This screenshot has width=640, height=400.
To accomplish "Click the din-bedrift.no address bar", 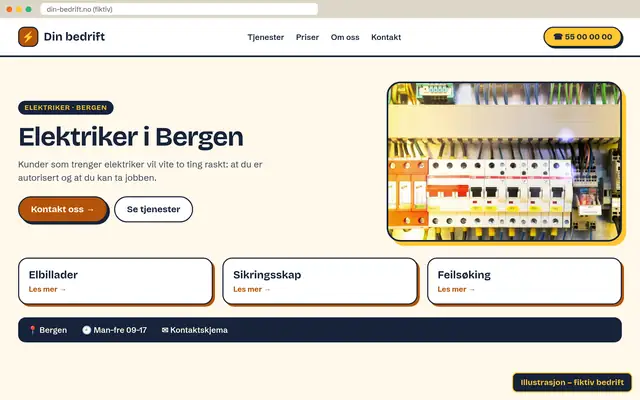I will coord(179,9).
